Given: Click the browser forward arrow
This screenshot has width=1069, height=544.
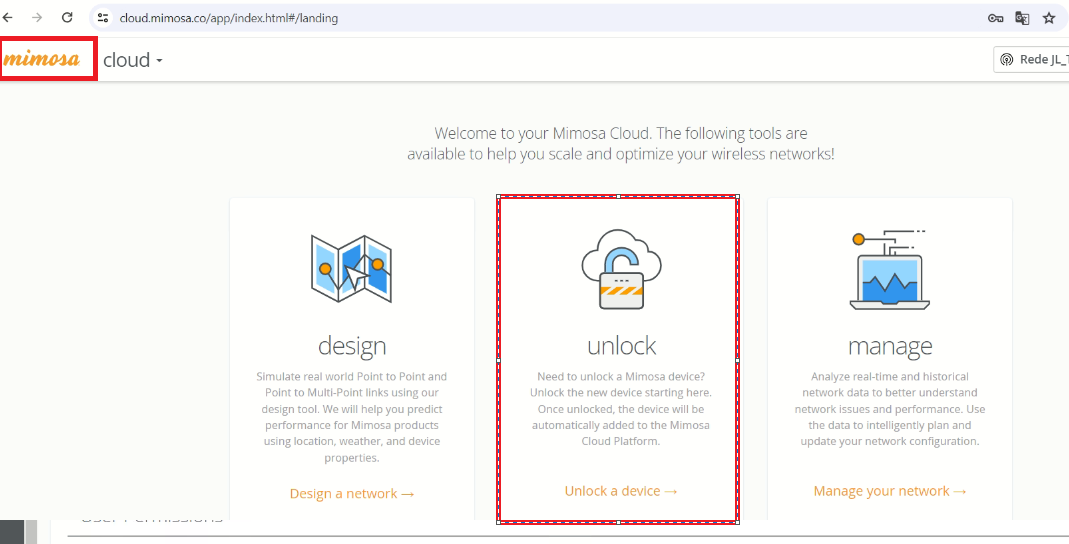Looking at the screenshot, I should tap(37, 18).
